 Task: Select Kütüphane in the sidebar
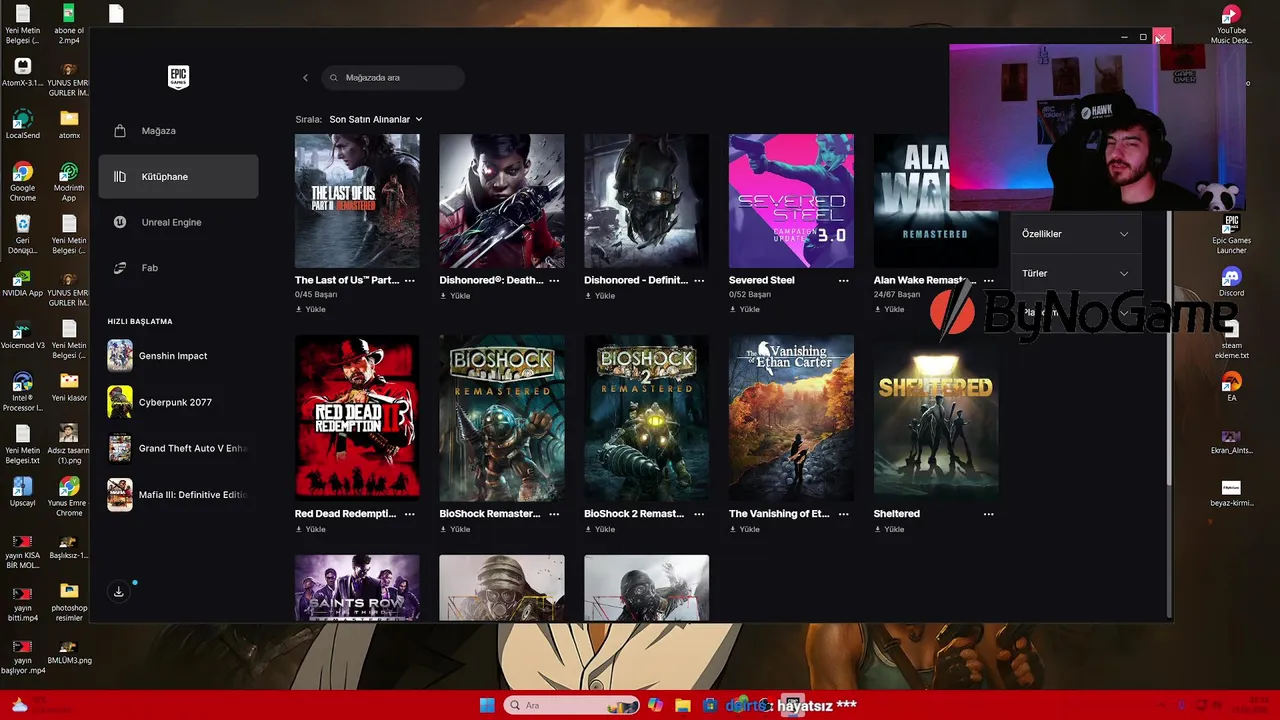click(x=178, y=177)
